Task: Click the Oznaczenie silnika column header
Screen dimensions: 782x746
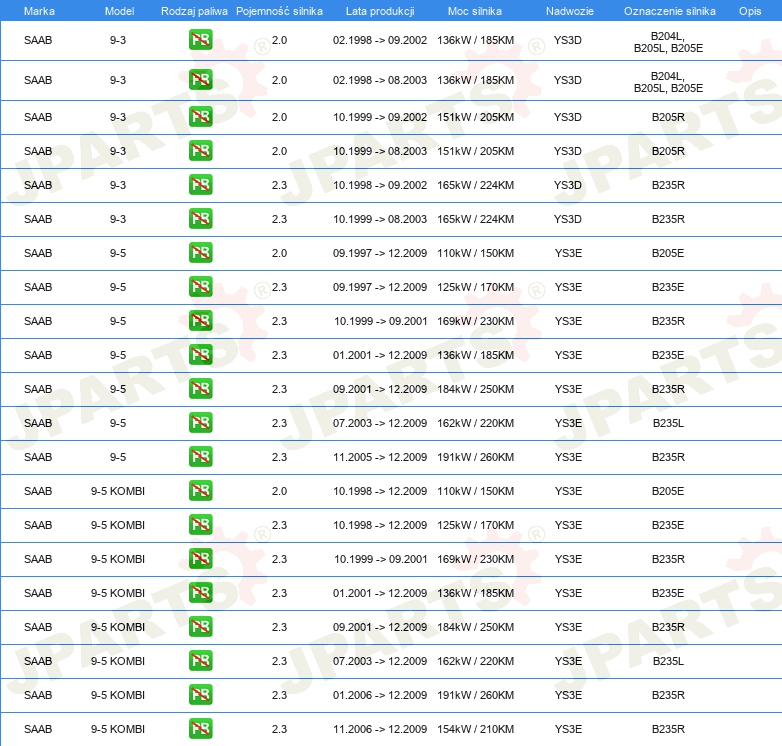Action: coord(669,10)
